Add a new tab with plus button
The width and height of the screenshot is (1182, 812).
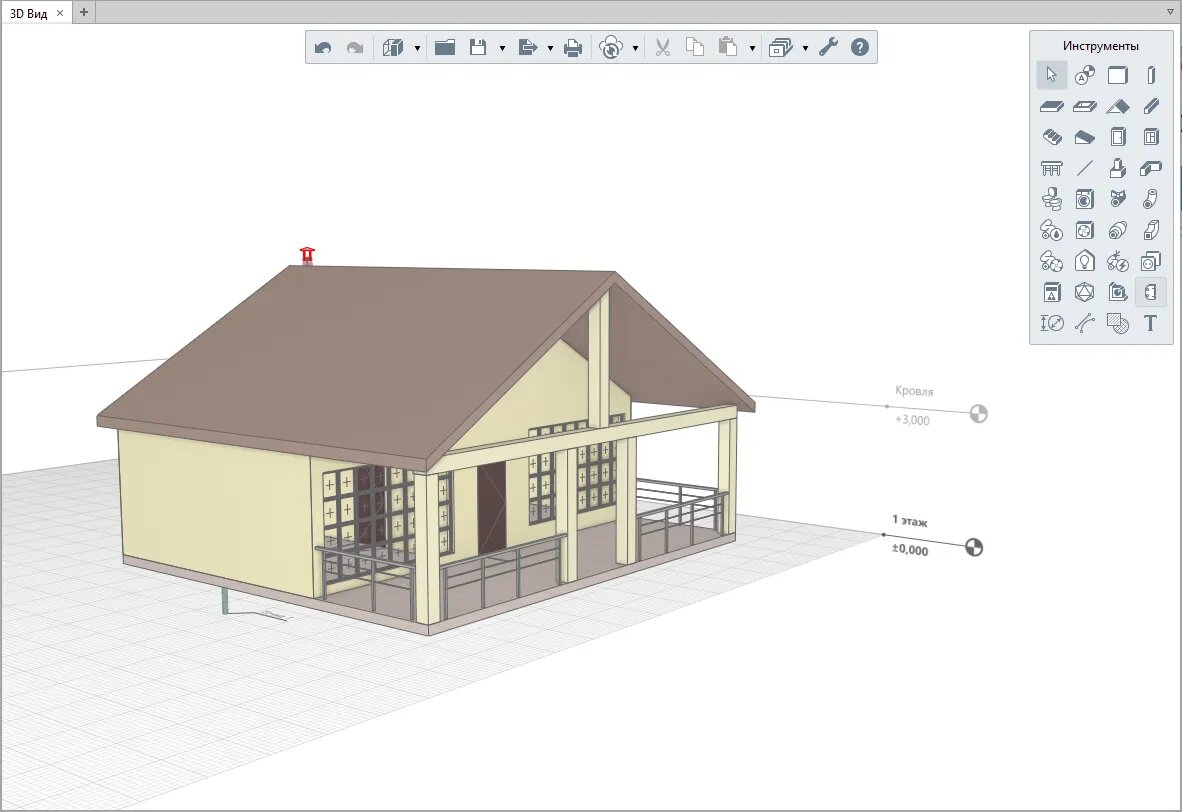tap(84, 12)
